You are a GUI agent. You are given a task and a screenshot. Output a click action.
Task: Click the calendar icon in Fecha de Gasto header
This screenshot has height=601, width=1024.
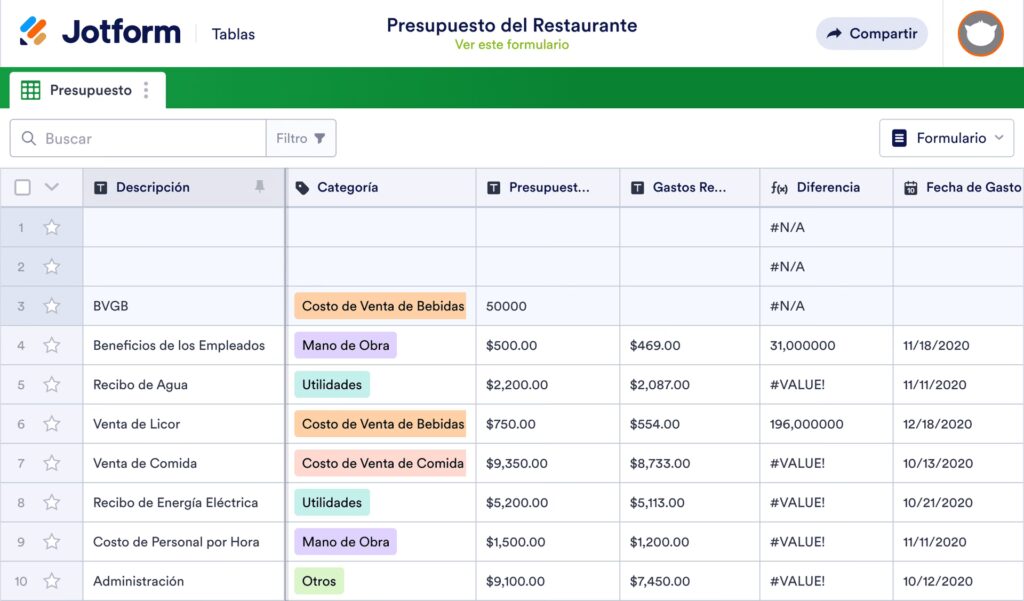pyautogui.click(x=910, y=188)
